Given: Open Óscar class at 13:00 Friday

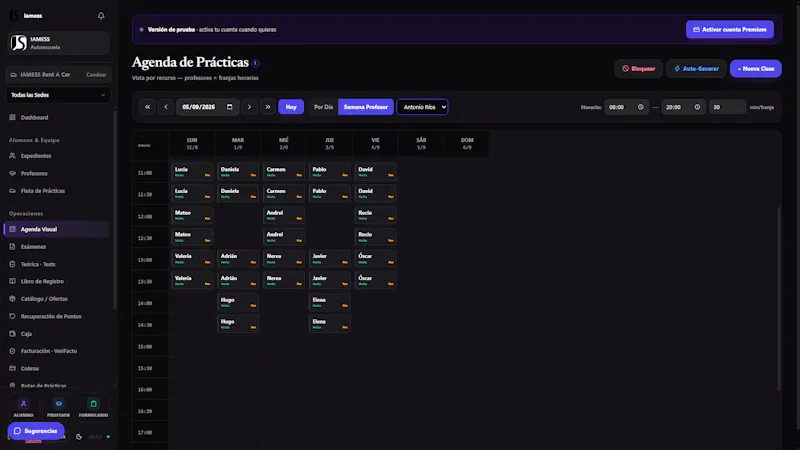Looking at the screenshot, I should pyautogui.click(x=376, y=259).
